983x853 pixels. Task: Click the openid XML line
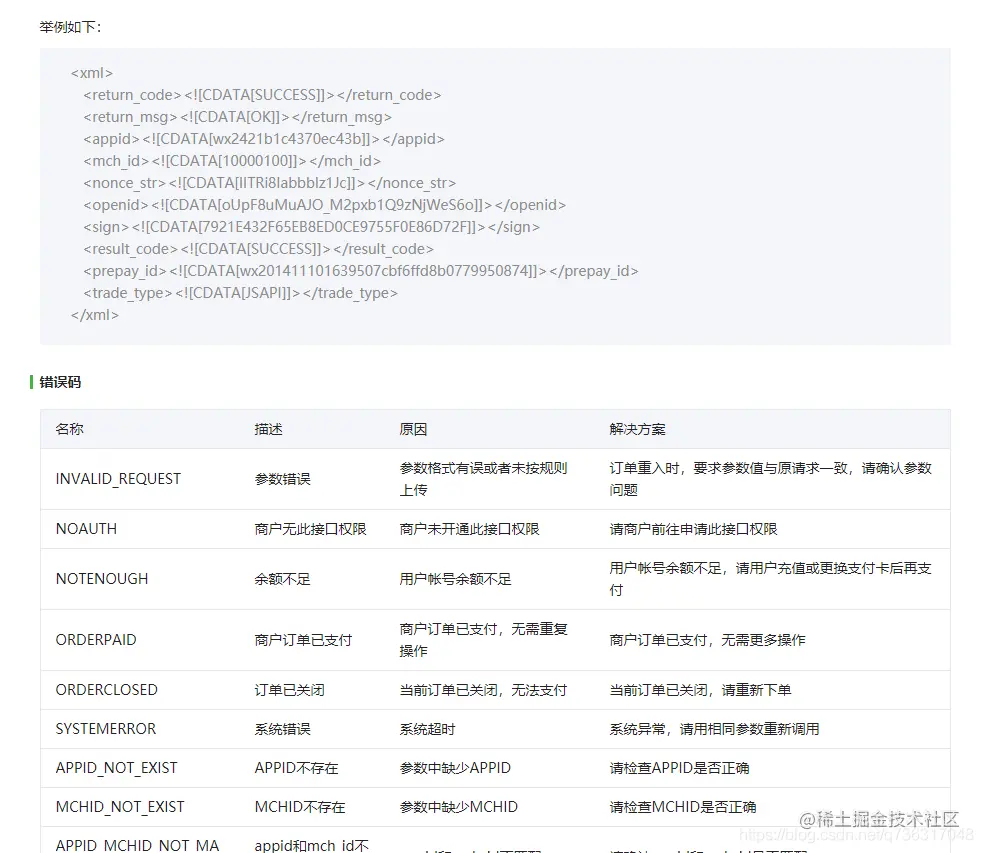324,204
